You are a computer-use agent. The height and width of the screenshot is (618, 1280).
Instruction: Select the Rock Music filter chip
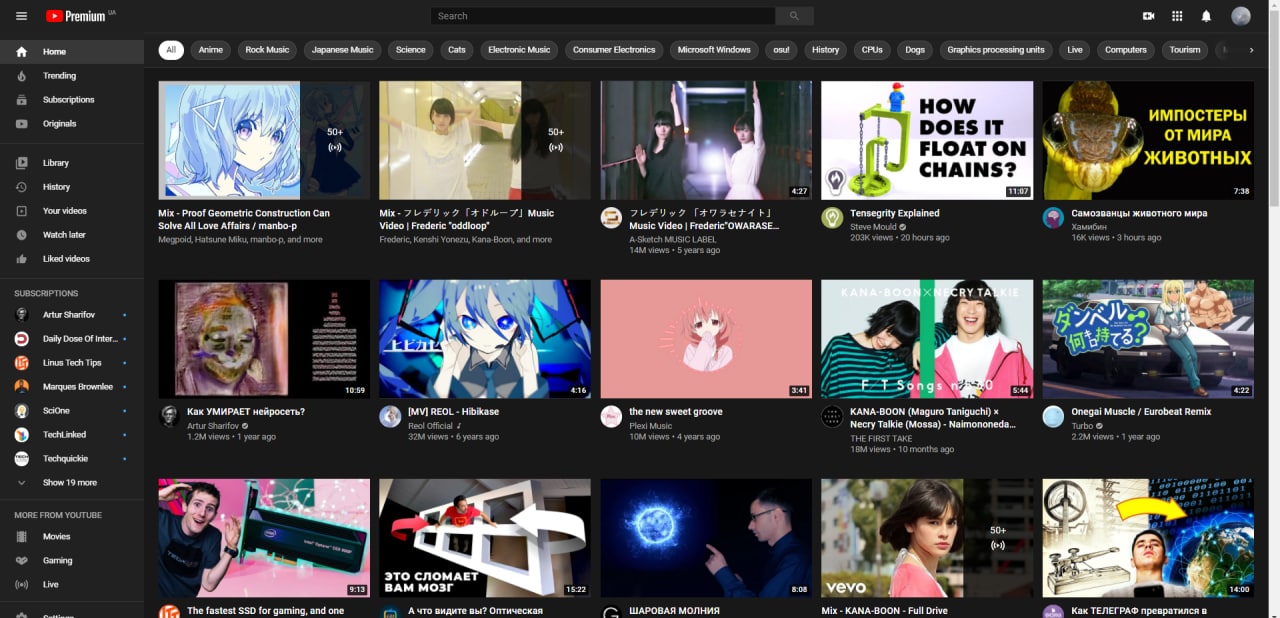coord(267,50)
